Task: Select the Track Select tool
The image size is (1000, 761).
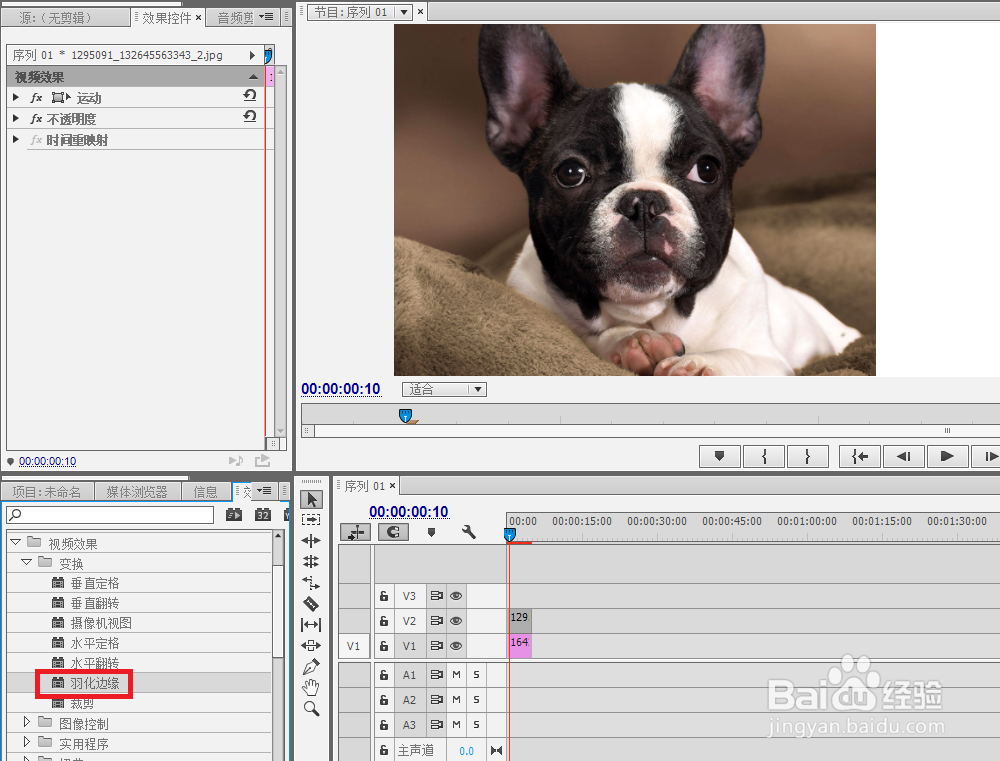Action: [311, 520]
